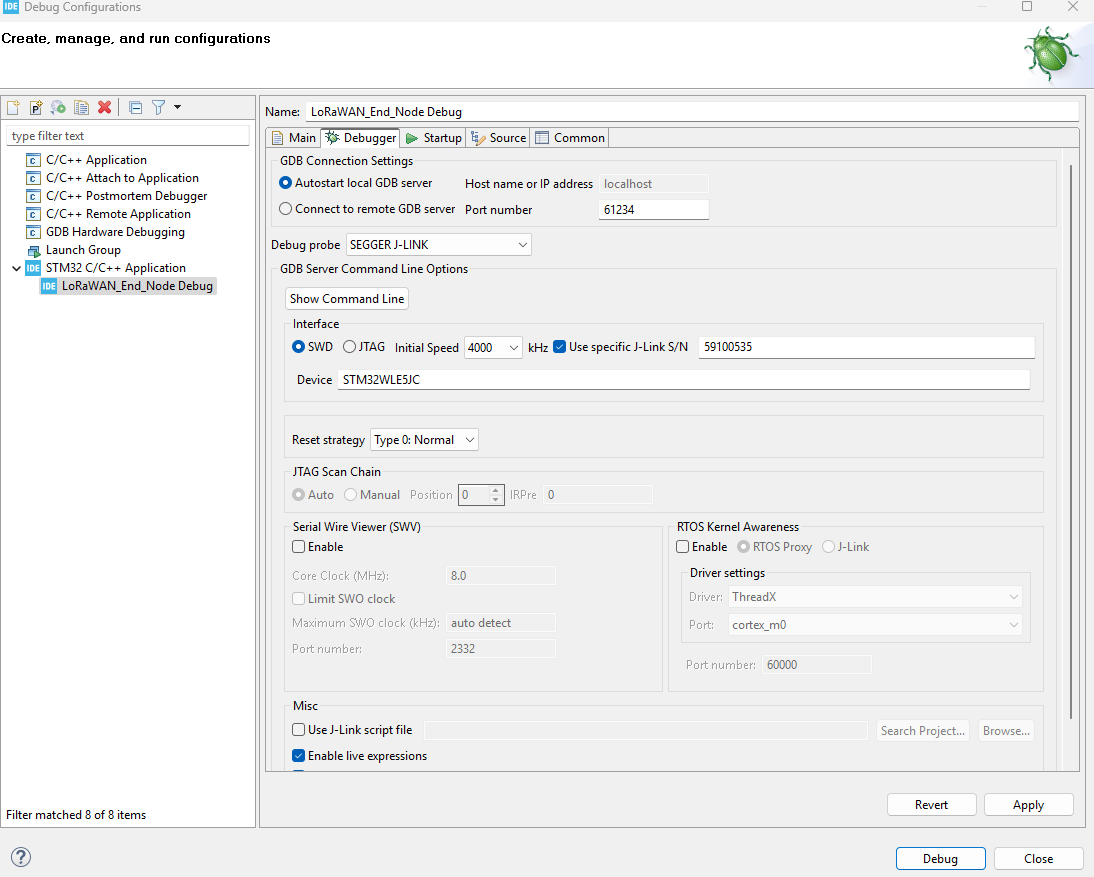This screenshot has width=1094, height=877.
Task: Click the bug graphic in the header
Action: coord(1051,53)
